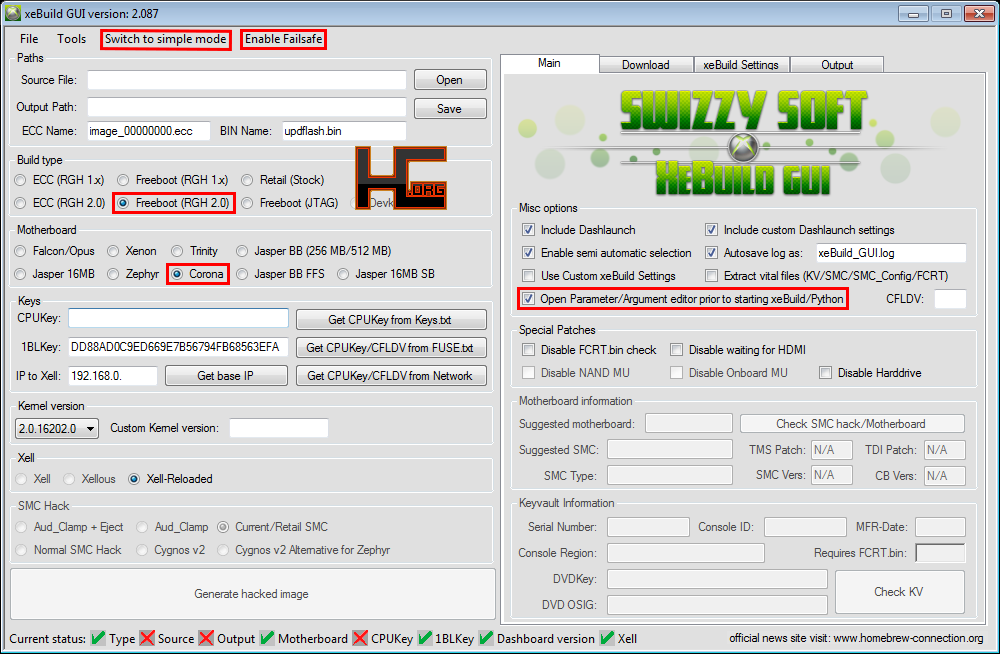The width and height of the screenshot is (1000, 654).
Task: Click the CFLDV input field
Action: (950, 299)
